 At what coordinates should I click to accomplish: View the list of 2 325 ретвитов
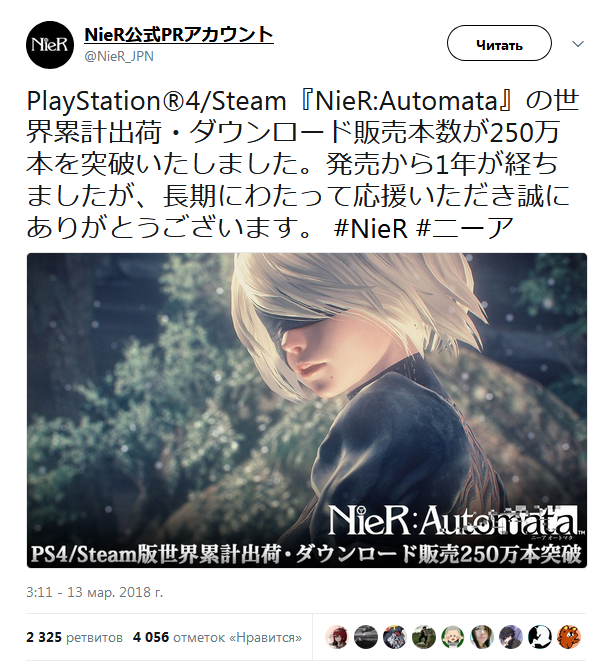(74, 637)
